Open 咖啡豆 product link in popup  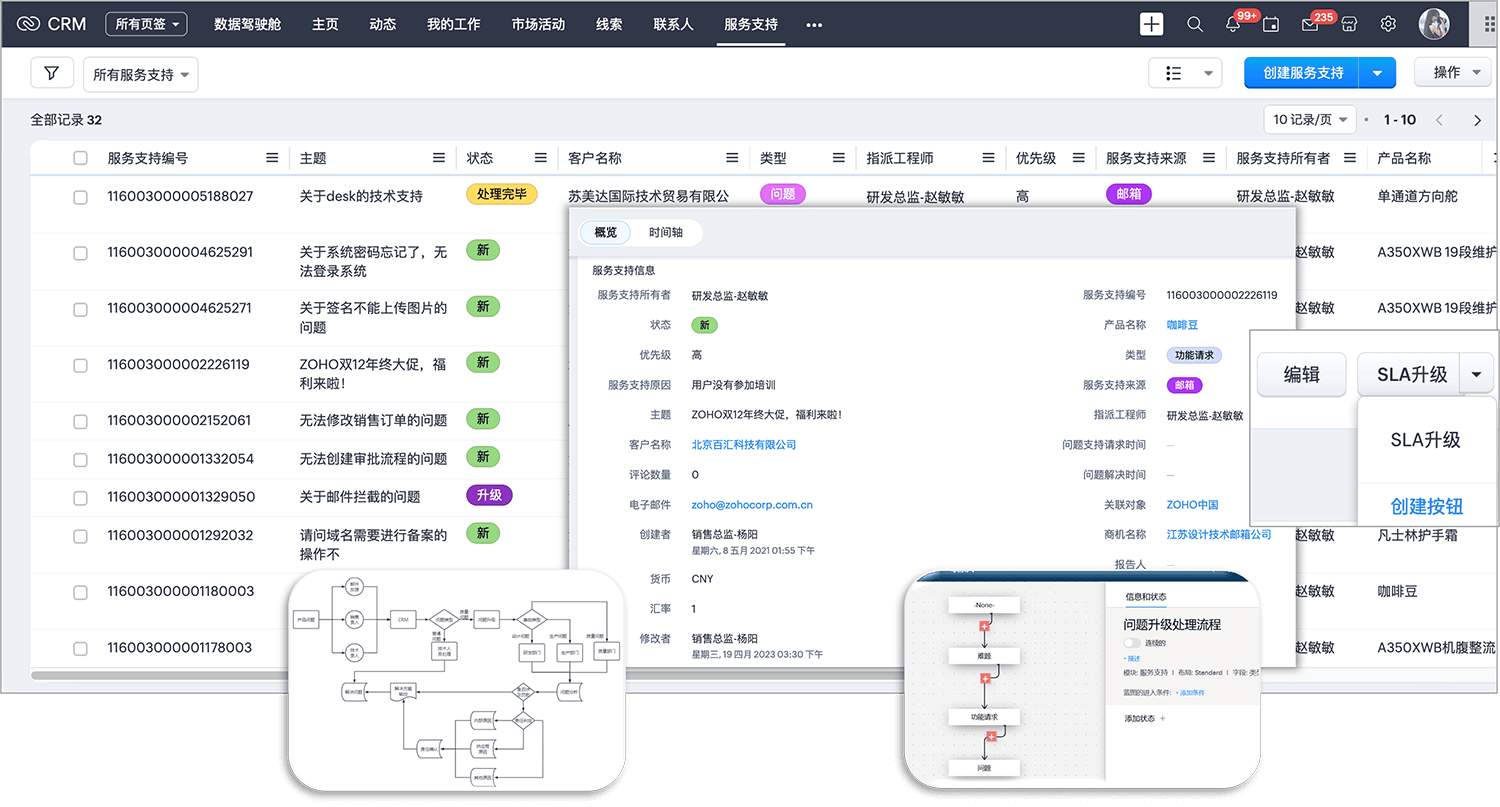pos(1182,325)
